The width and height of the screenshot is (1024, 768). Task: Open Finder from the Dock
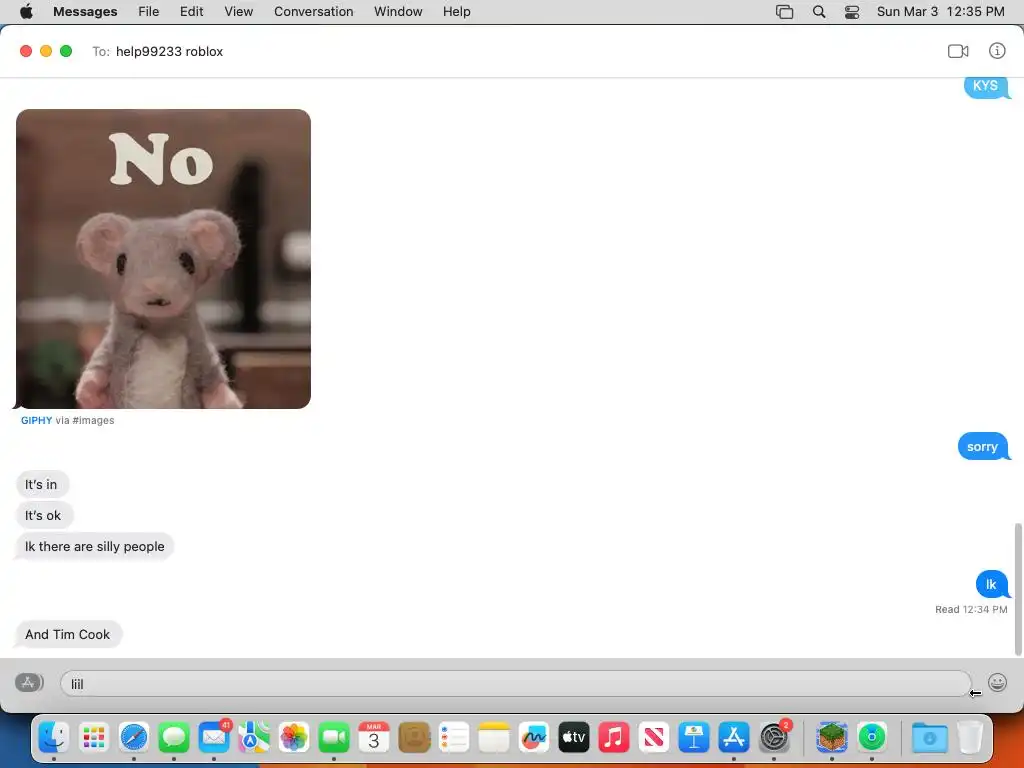54,737
